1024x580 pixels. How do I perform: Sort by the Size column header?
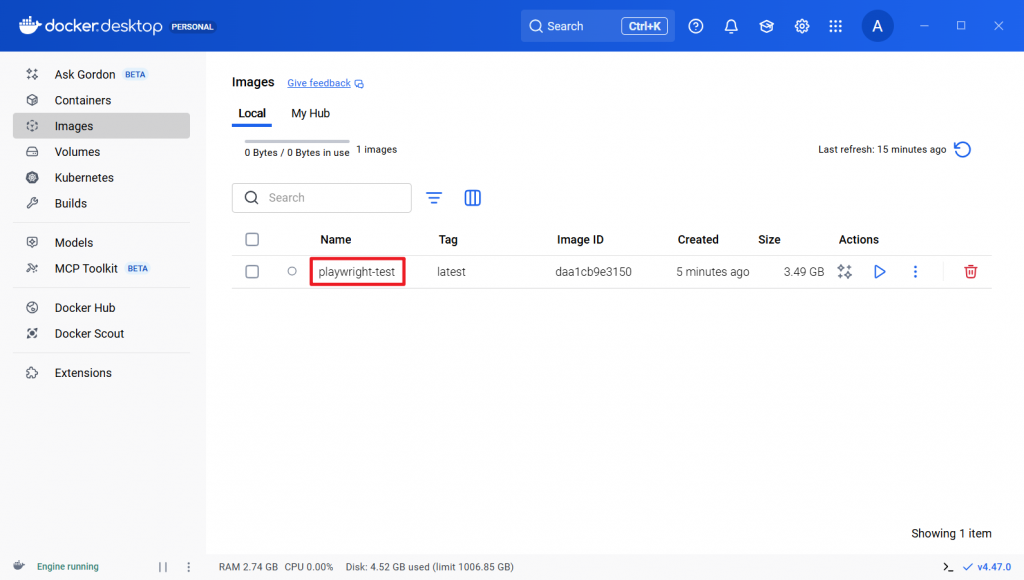pyautogui.click(x=769, y=240)
